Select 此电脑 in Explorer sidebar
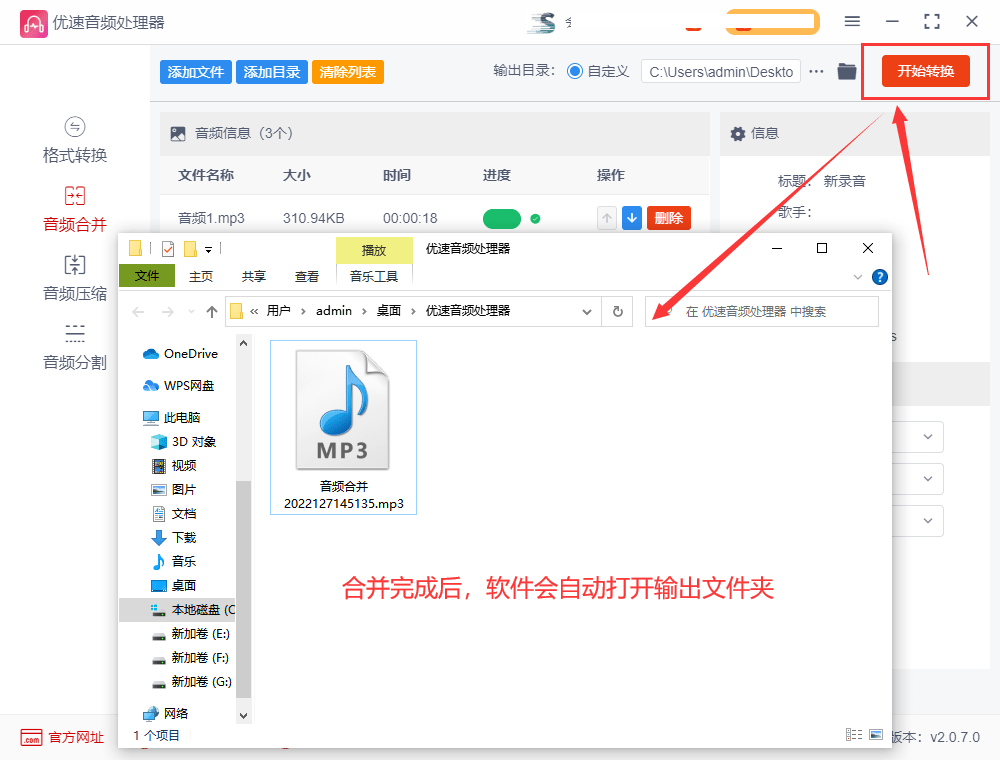Screen dimensions: 1000x760 click(172, 418)
